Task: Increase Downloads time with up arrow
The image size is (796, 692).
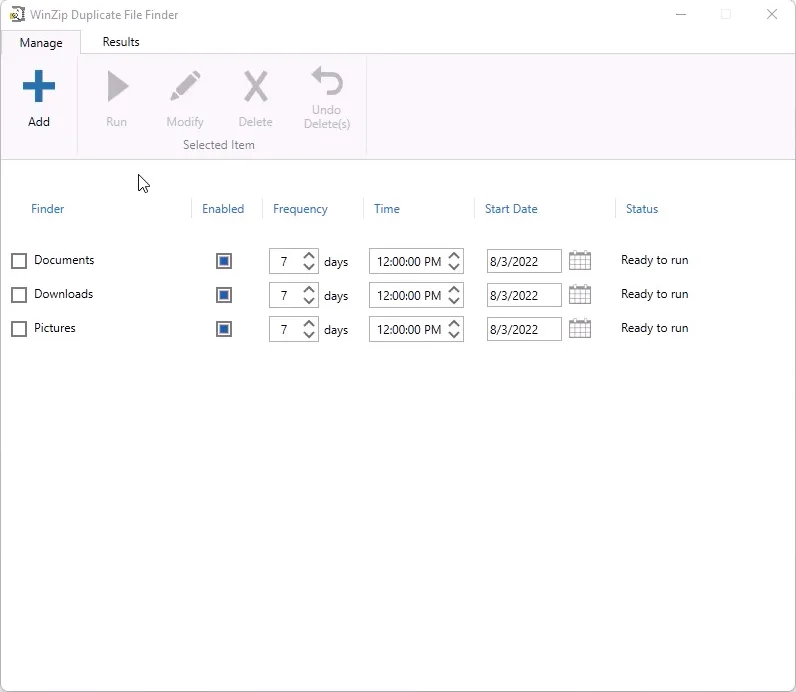Action: tap(454, 289)
